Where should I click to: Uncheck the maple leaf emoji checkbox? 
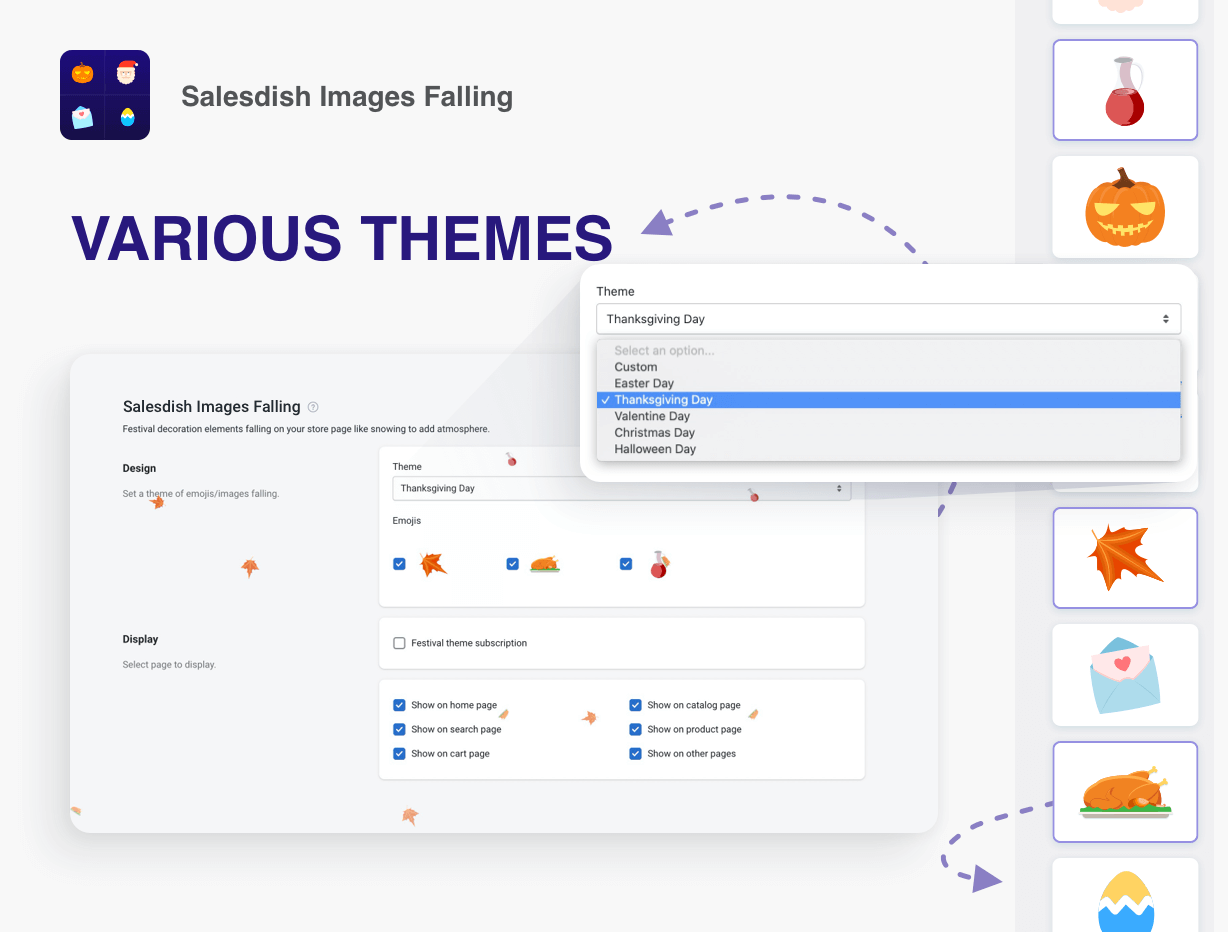399,564
